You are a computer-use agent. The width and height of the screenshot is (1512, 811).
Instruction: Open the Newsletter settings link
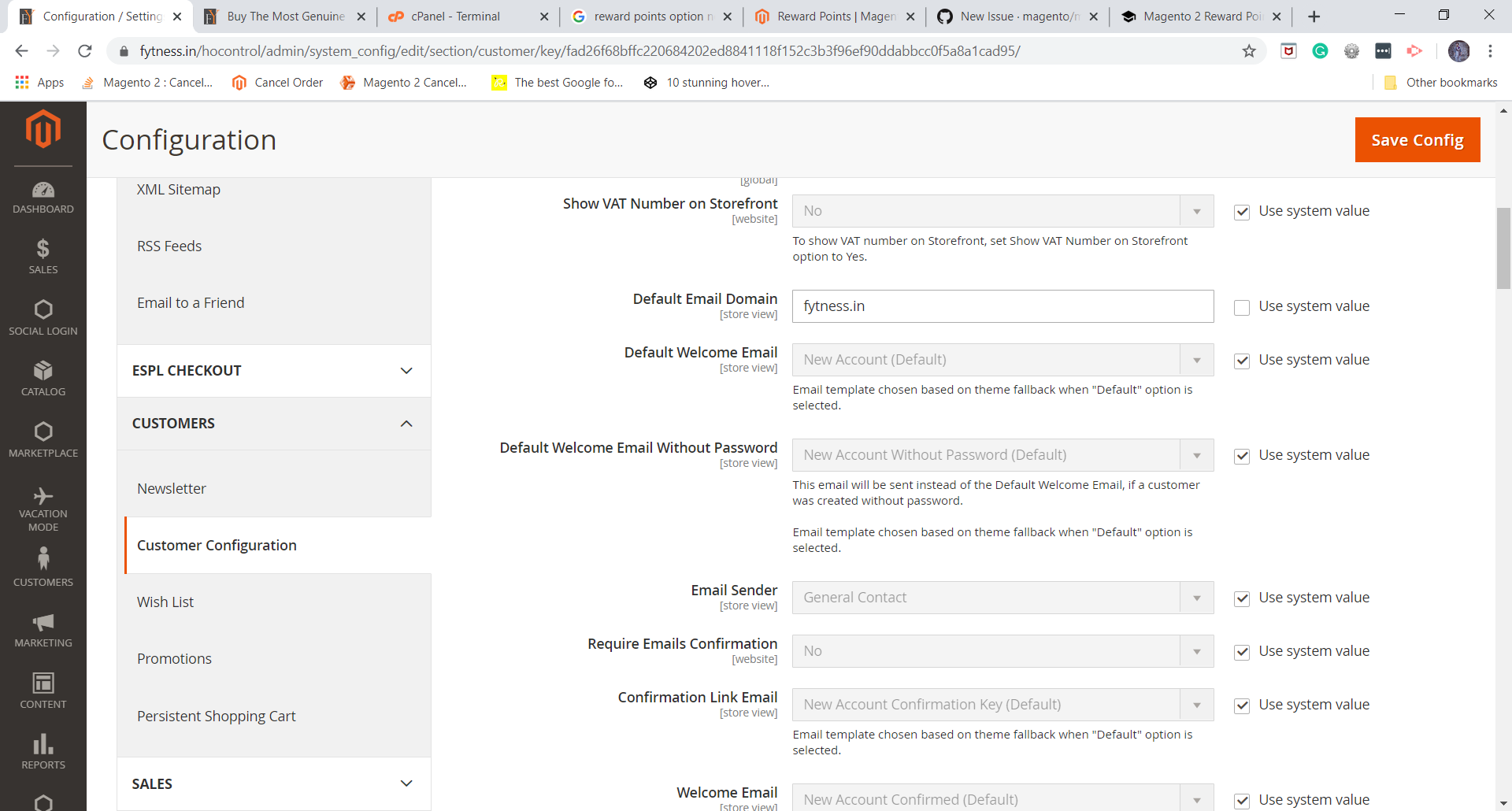click(x=172, y=488)
